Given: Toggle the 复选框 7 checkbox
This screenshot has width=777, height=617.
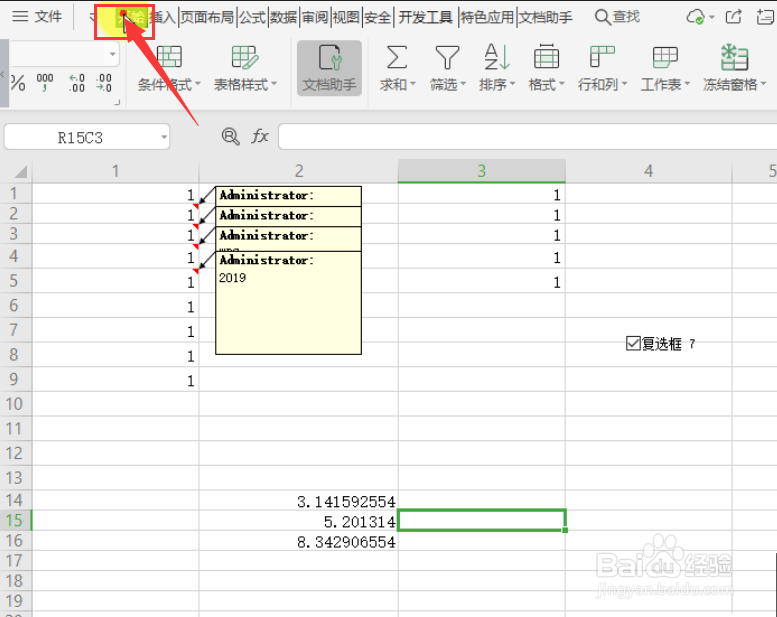Looking at the screenshot, I should tap(633, 343).
